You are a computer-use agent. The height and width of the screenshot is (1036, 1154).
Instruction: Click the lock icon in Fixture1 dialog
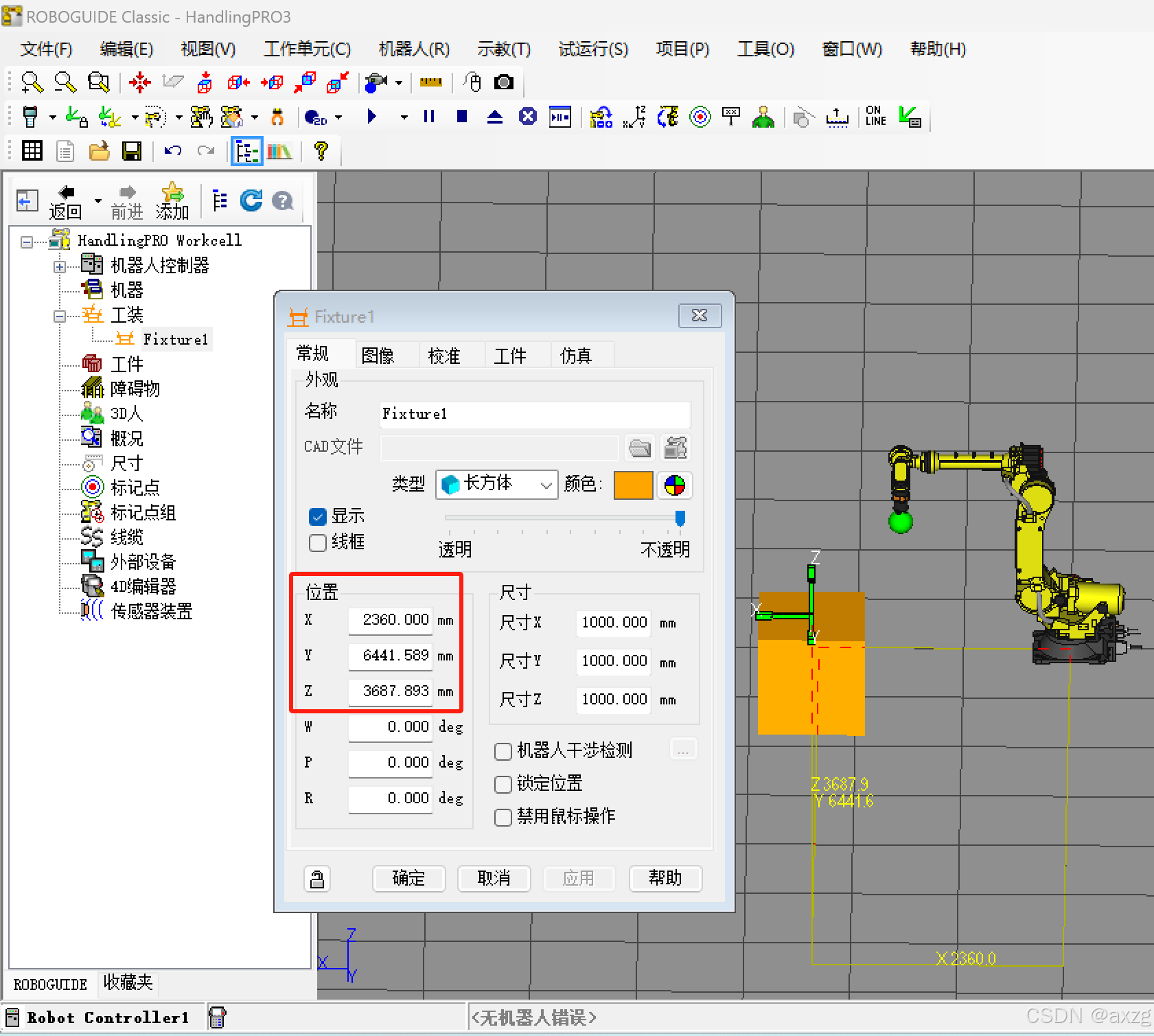pyautogui.click(x=317, y=879)
